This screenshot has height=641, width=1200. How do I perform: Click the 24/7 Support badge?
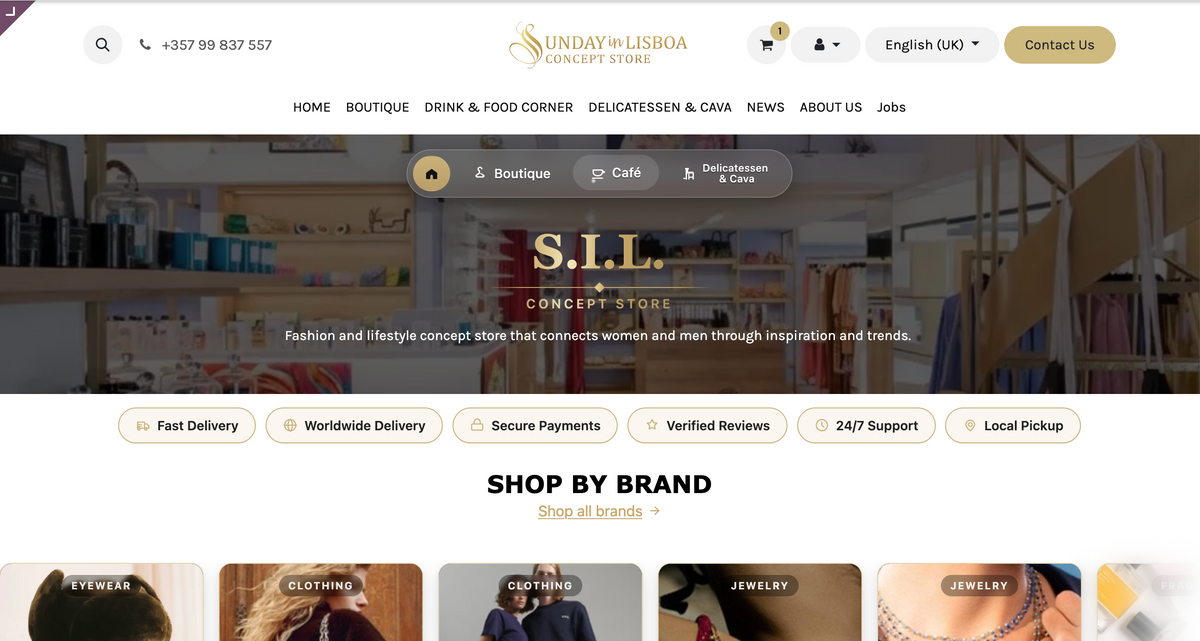[866, 425]
